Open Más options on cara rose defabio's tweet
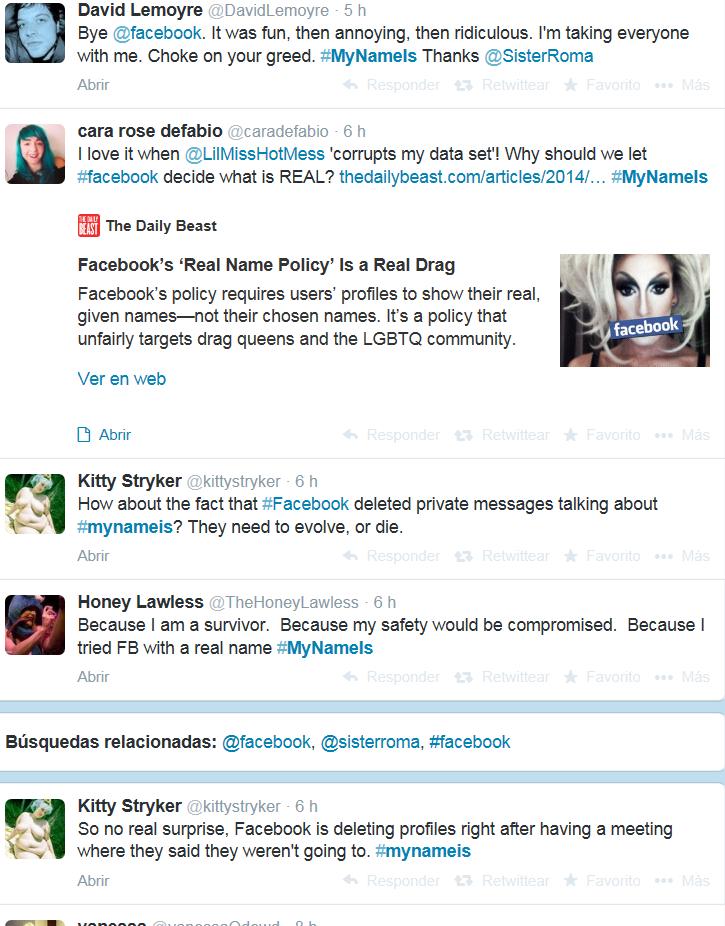 coord(682,435)
